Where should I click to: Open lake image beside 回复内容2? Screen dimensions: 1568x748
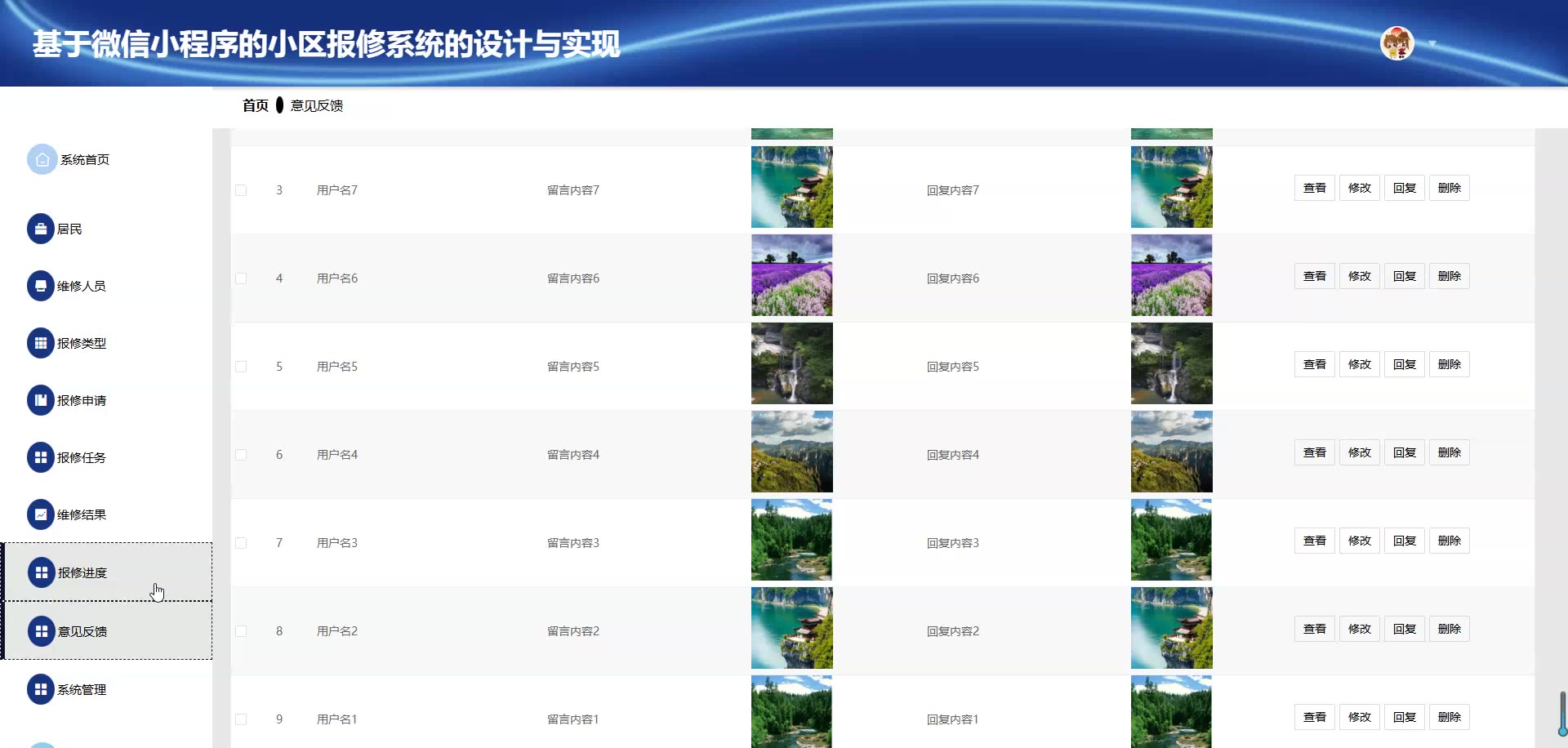[x=1172, y=628]
